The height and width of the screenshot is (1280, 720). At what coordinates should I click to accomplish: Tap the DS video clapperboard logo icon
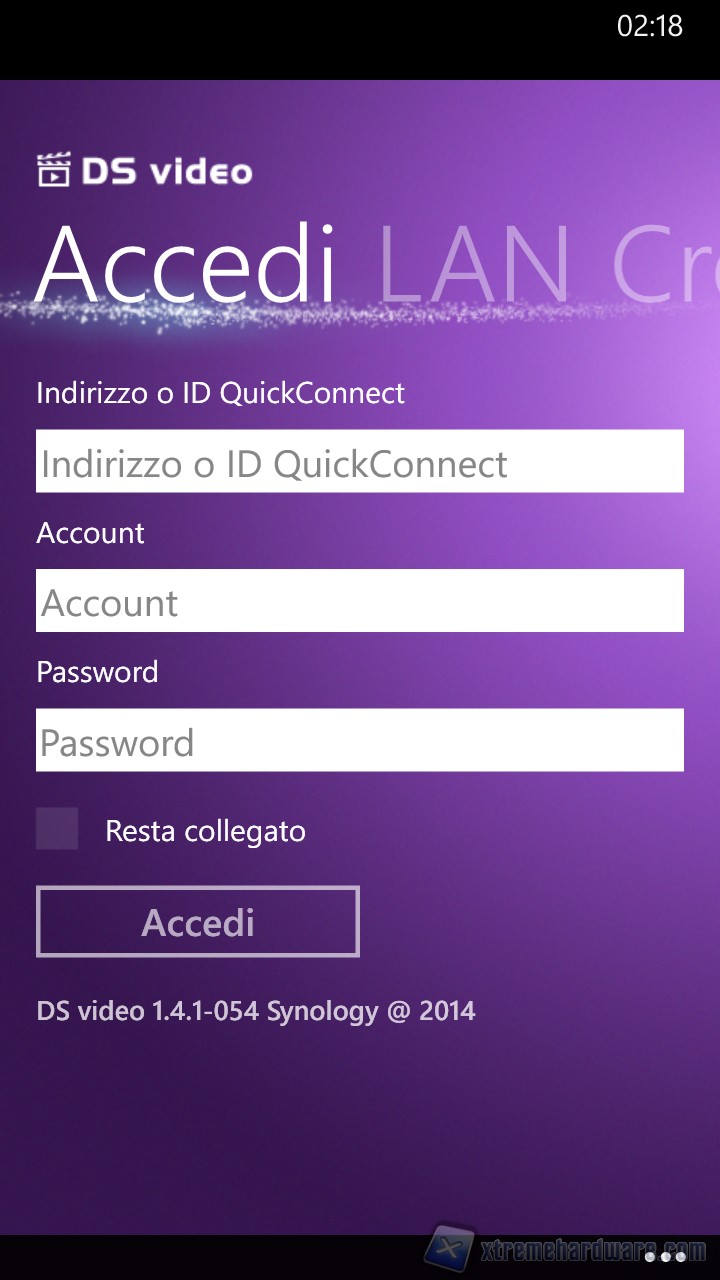click(54, 170)
